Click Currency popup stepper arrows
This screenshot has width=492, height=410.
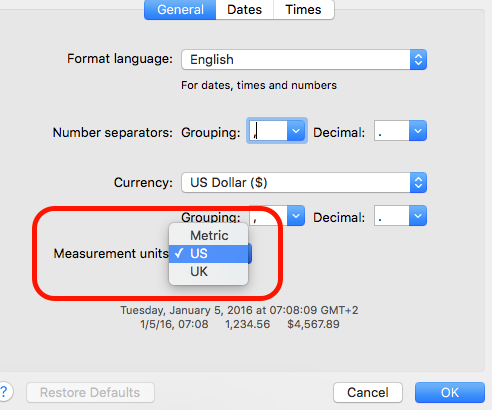(418, 183)
